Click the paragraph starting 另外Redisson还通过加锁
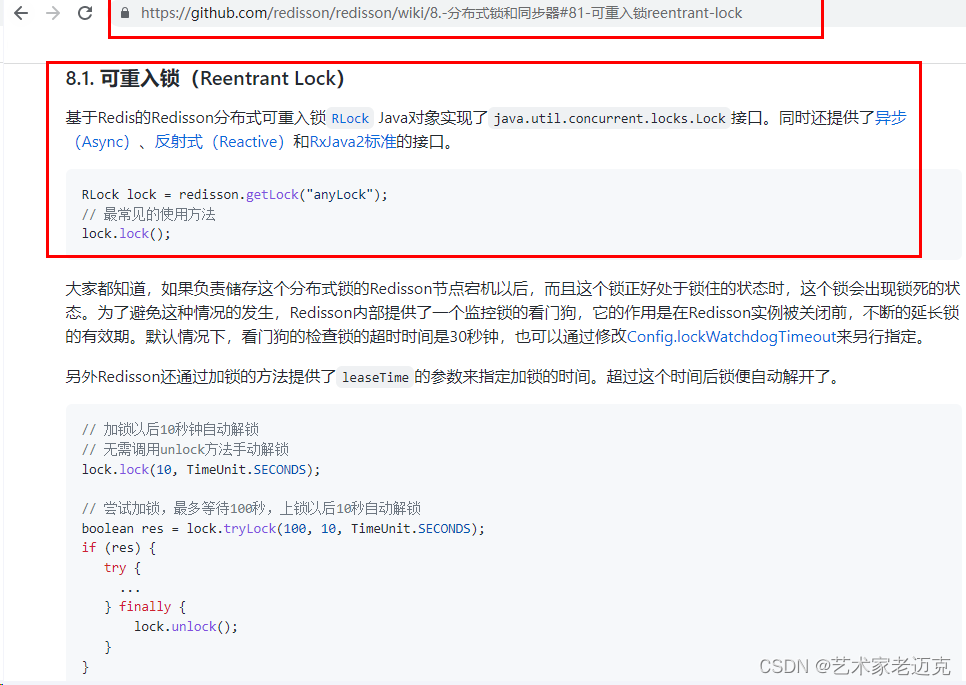The width and height of the screenshot is (966, 685). coord(453,377)
